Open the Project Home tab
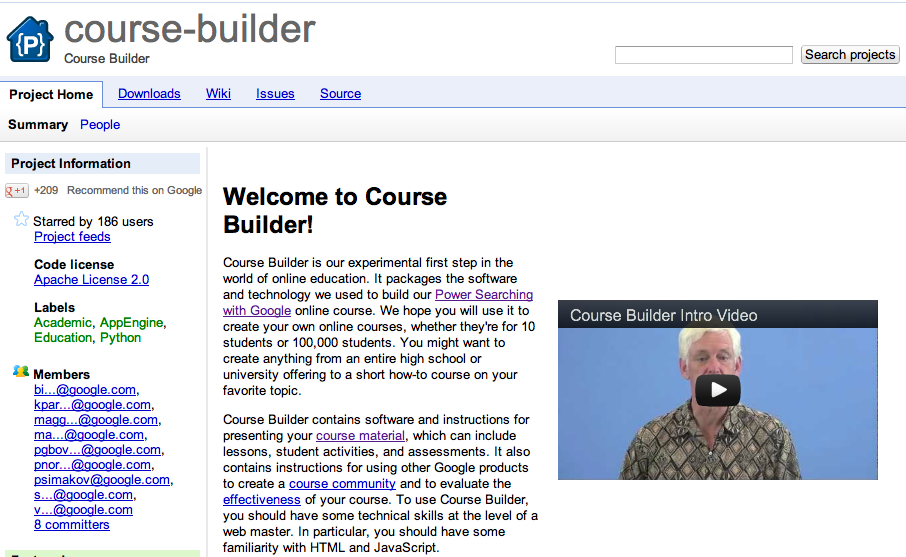Screen dimensions: 906x557 tap(51, 94)
